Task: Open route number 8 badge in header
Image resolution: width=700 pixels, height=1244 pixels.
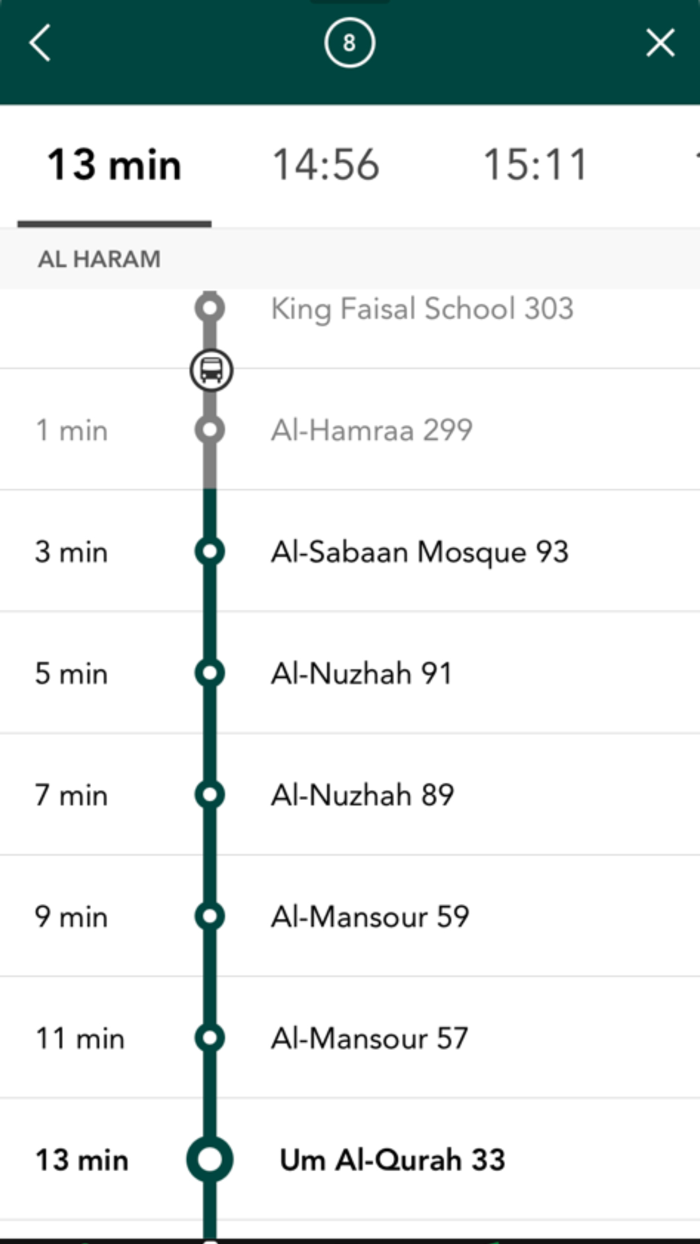Action: pos(349,43)
